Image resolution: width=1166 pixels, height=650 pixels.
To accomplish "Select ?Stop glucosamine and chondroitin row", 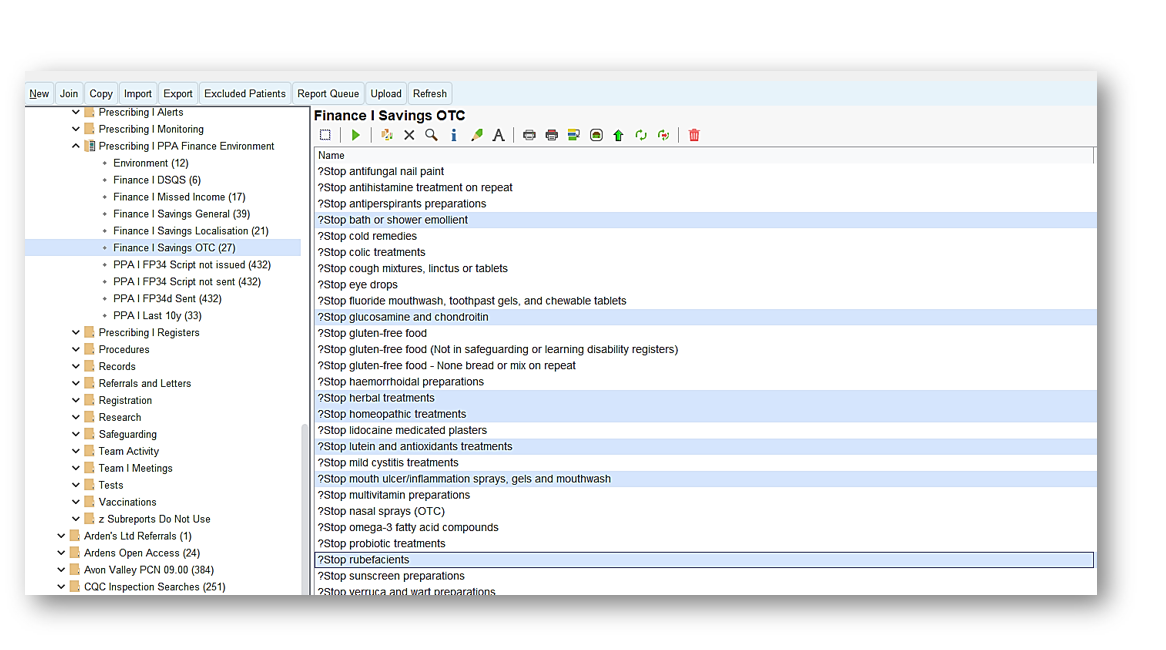I will coord(705,317).
